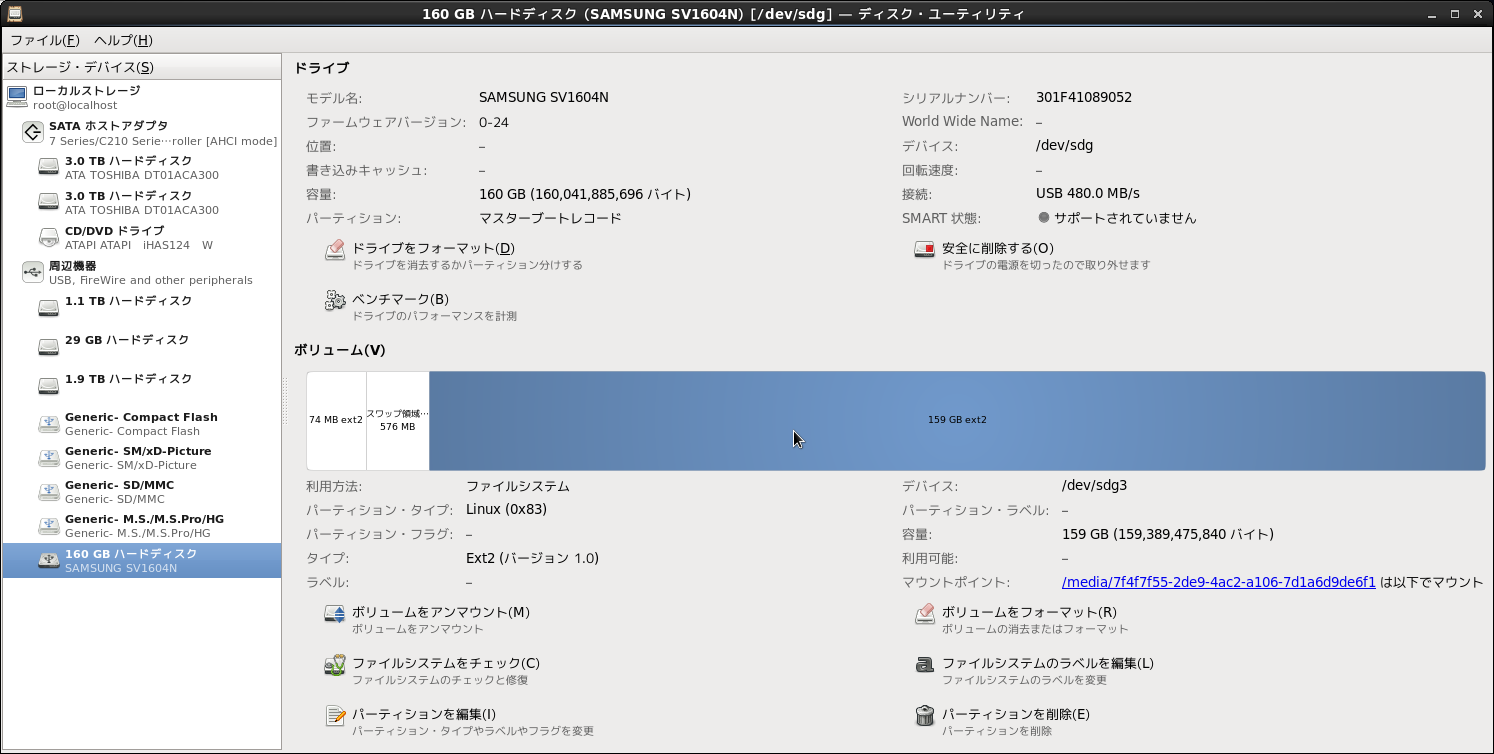Select the 159 GB ext2 partition block
Image resolution: width=1494 pixels, height=754 pixels.
(x=957, y=420)
